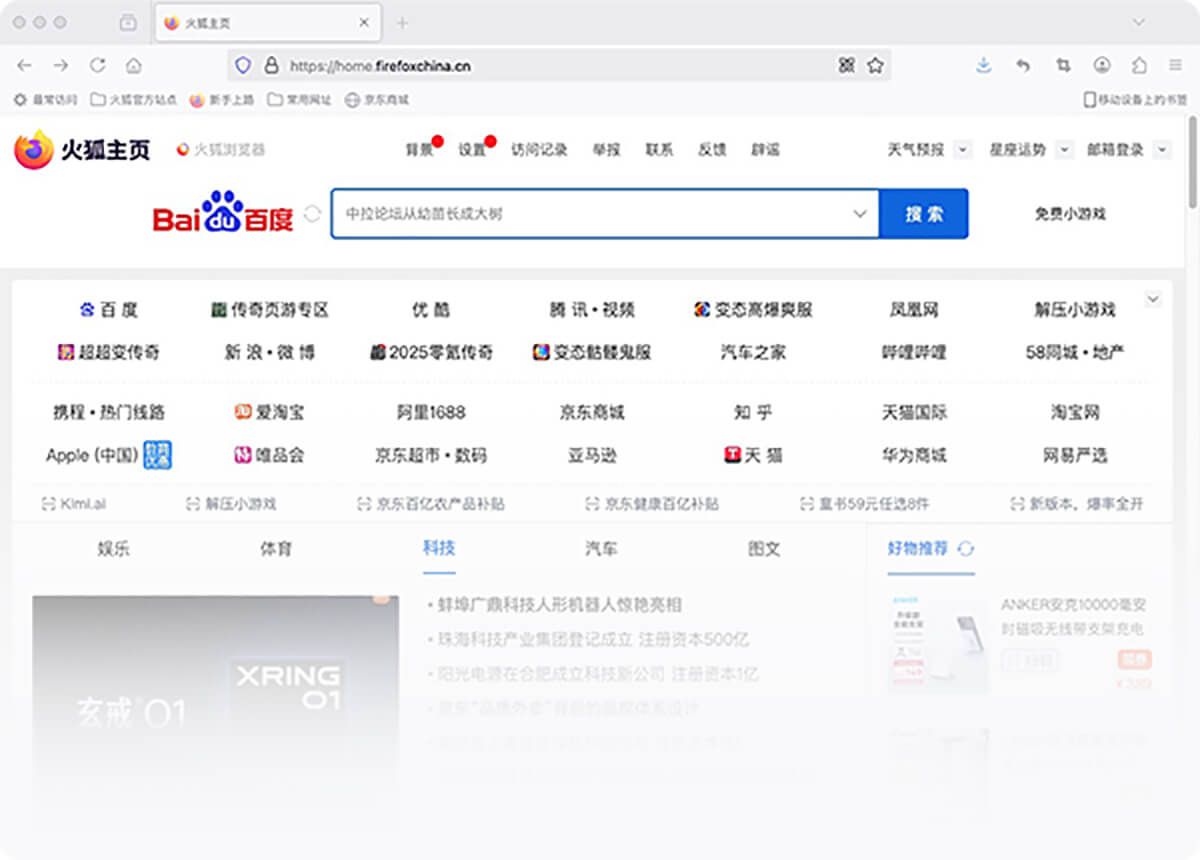Click the URL address bar
The width and height of the screenshot is (1200, 860).
coord(560,66)
